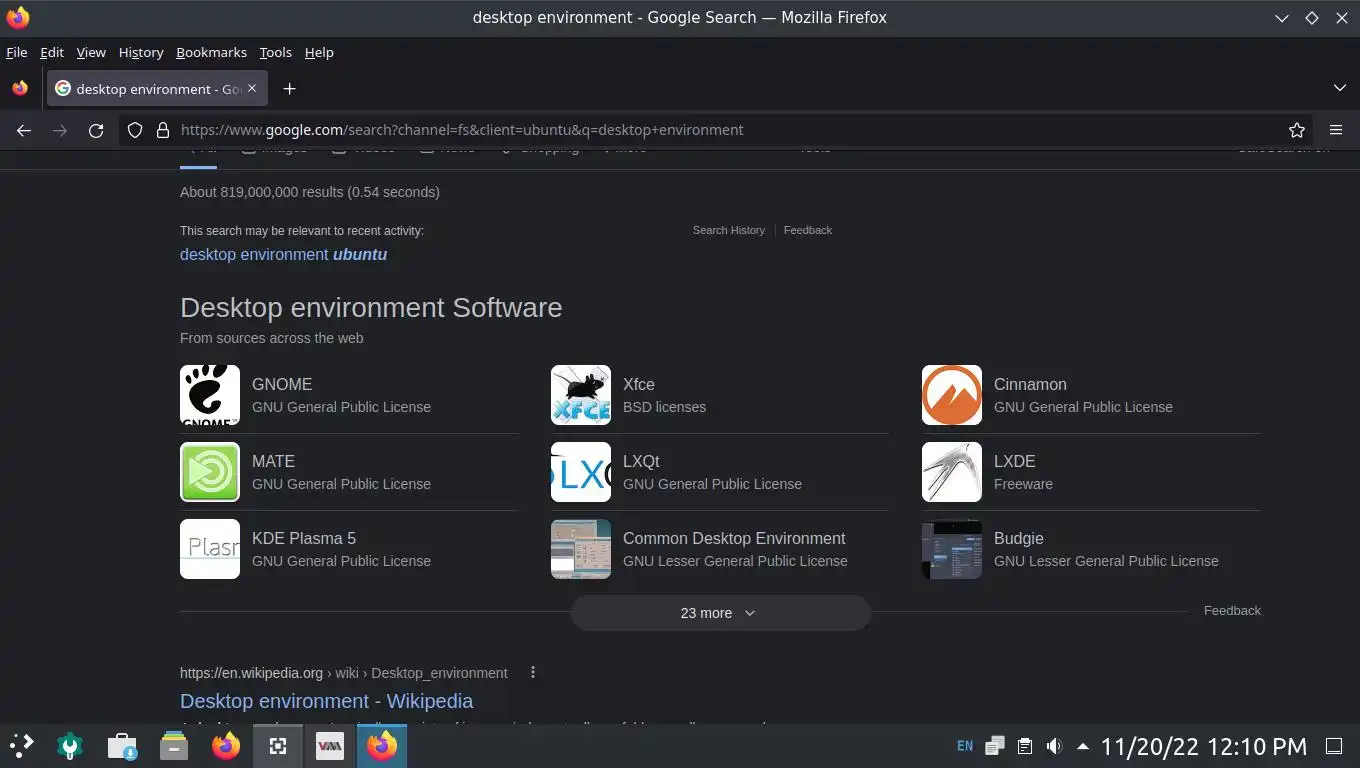Open tracking protection shield icon

[x=136, y=130]
